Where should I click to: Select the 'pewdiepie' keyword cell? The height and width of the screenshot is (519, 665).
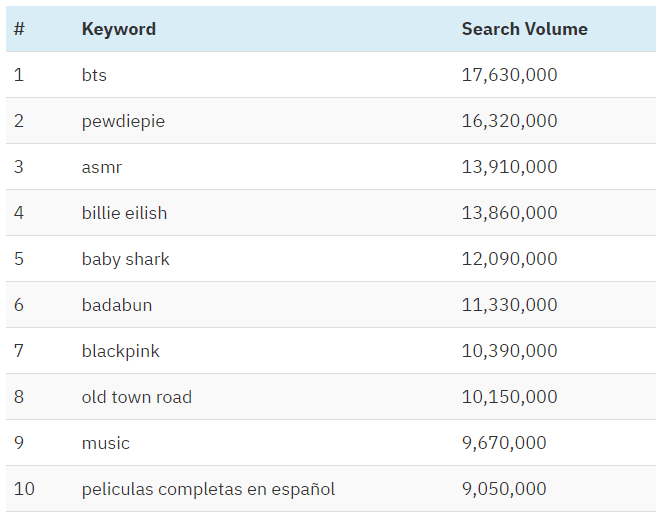(123, 121)
